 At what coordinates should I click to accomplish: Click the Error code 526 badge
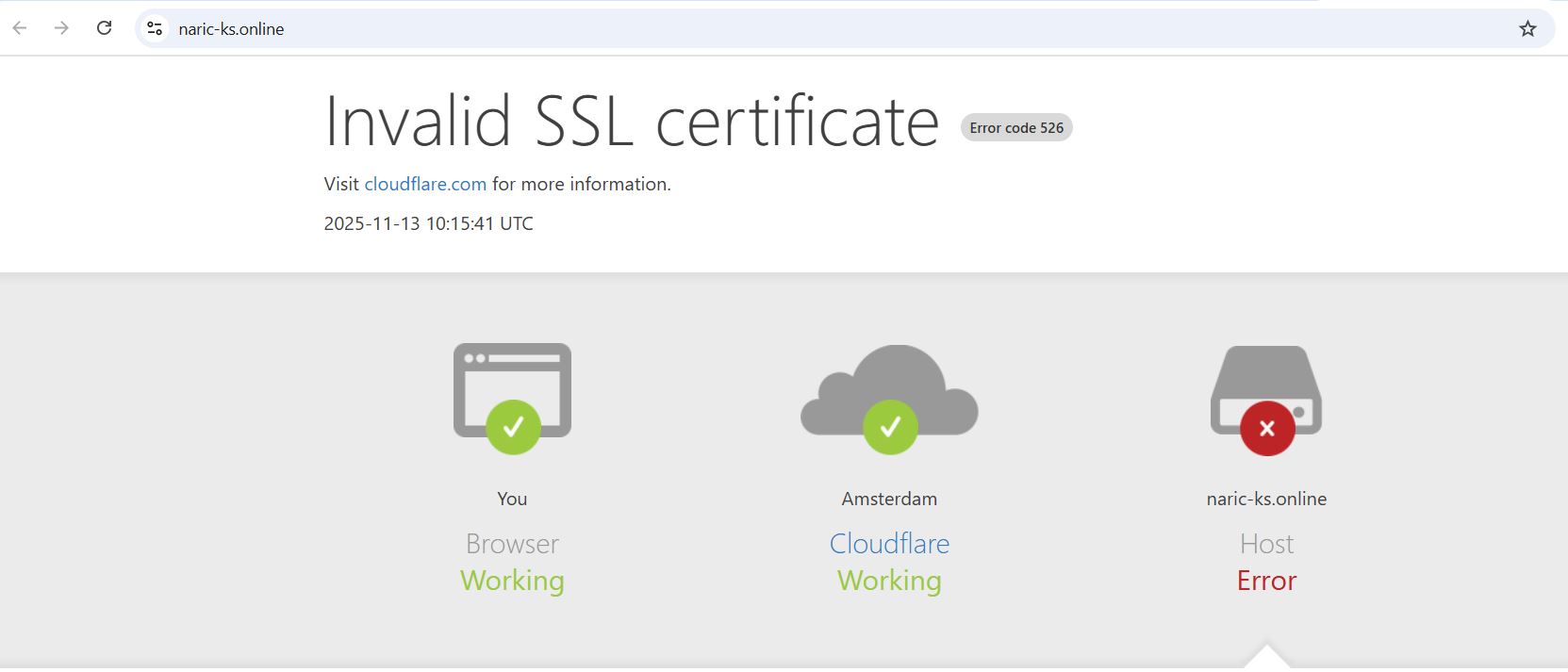[x=1015, y=128]
